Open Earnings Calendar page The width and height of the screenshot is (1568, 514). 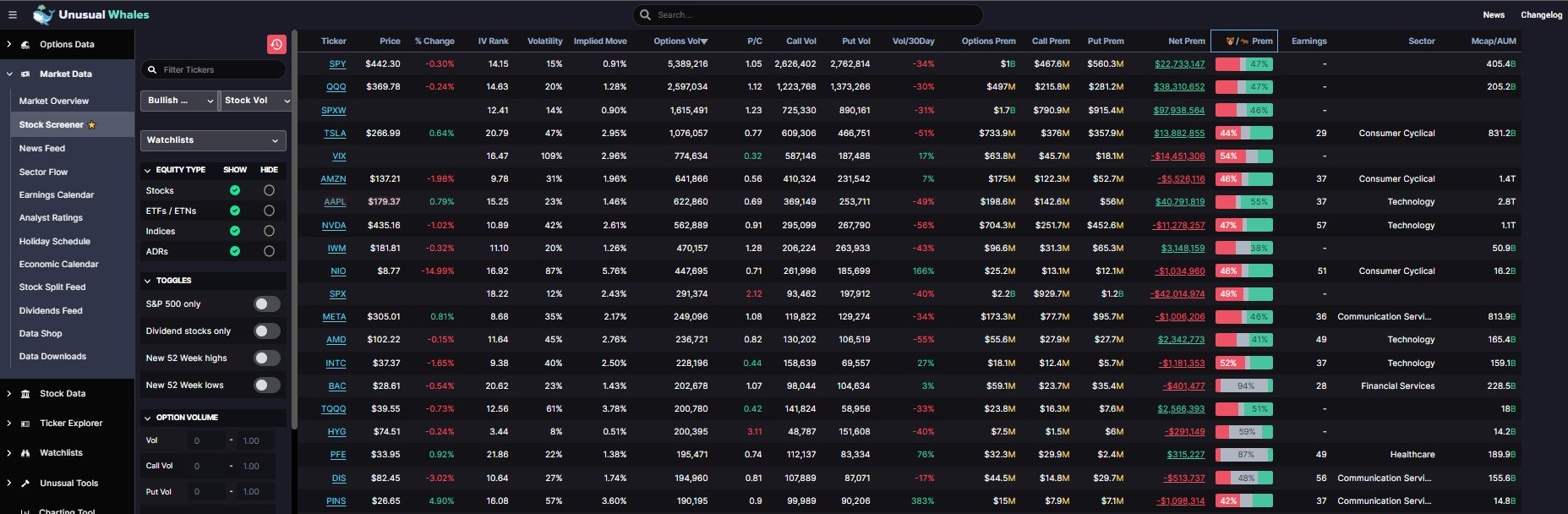(x=57, y=194)
